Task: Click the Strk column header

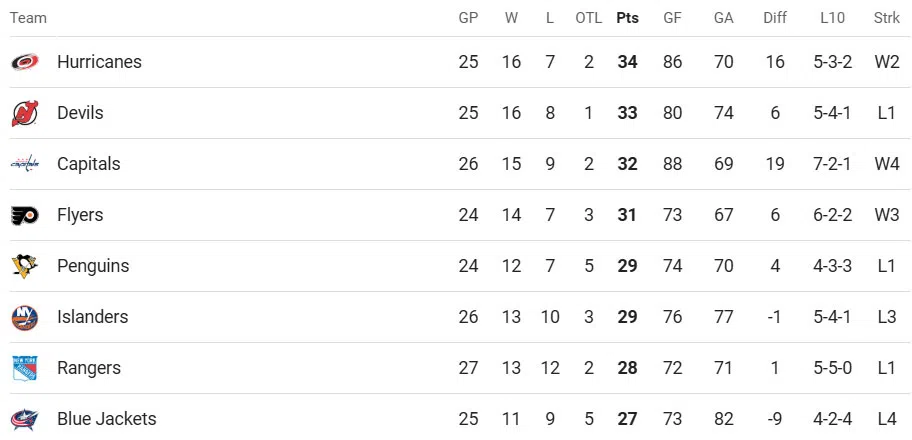Action: pos(886,18)
